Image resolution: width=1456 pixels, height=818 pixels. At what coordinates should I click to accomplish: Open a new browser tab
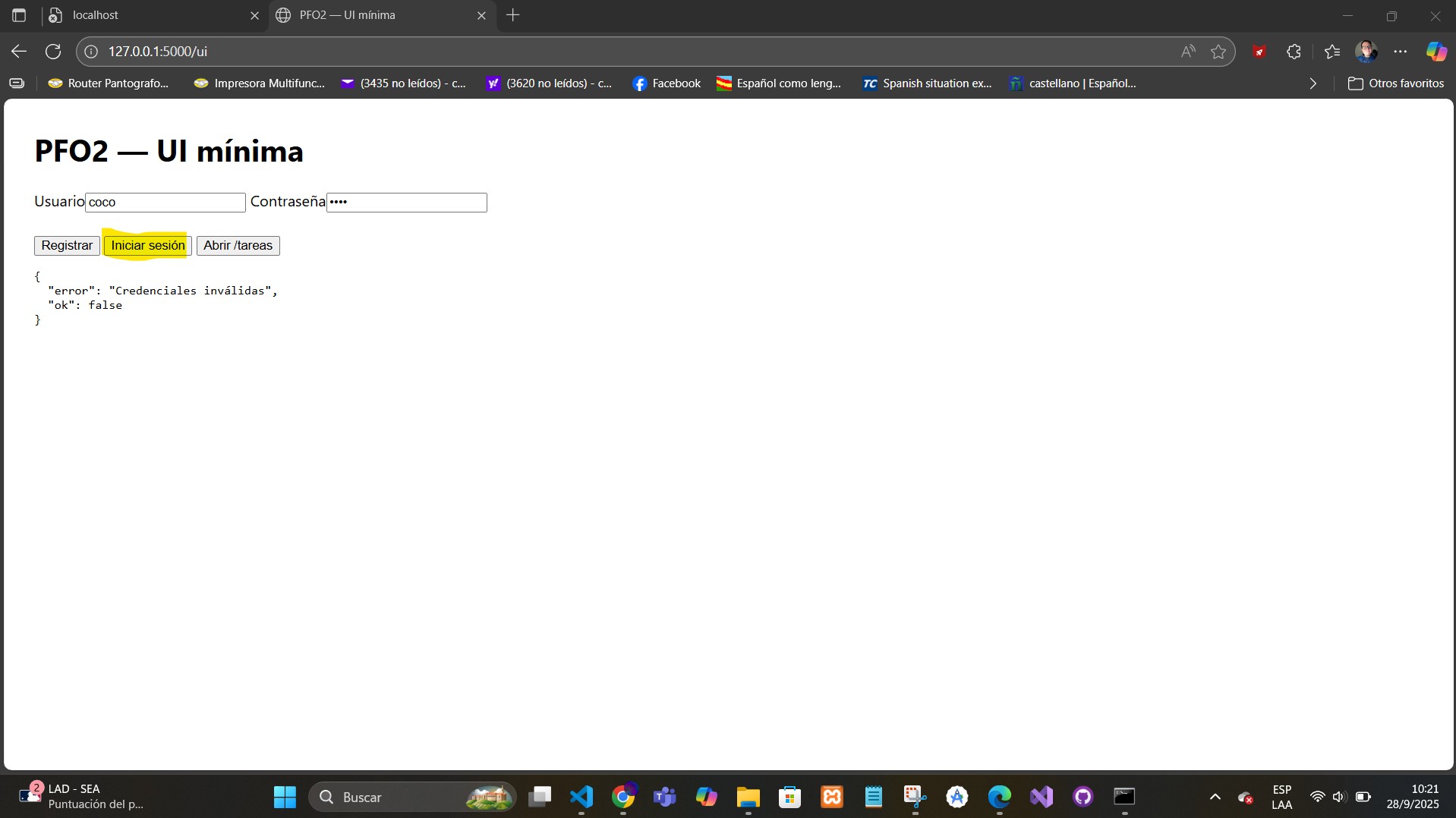coord(513,15)
